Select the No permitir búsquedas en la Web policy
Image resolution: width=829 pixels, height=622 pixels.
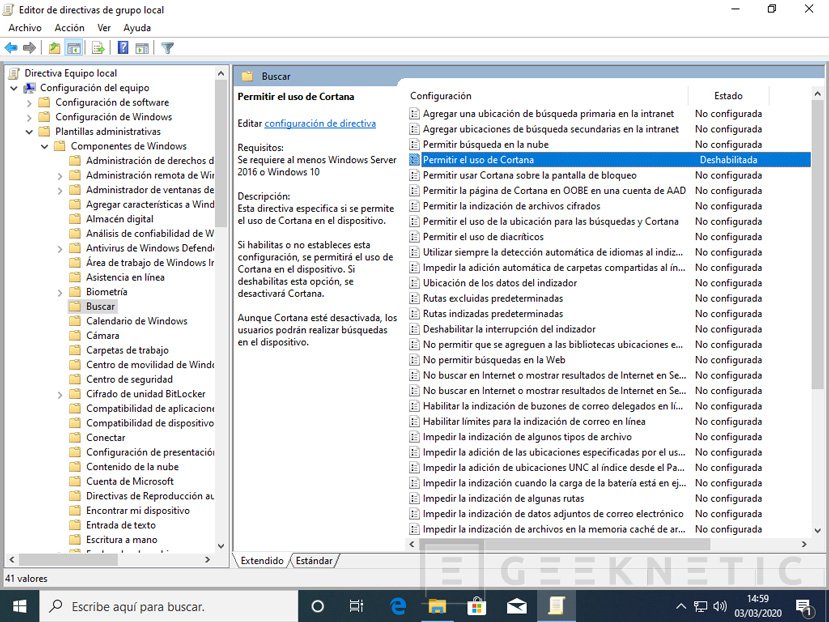(x=494, y=360)
